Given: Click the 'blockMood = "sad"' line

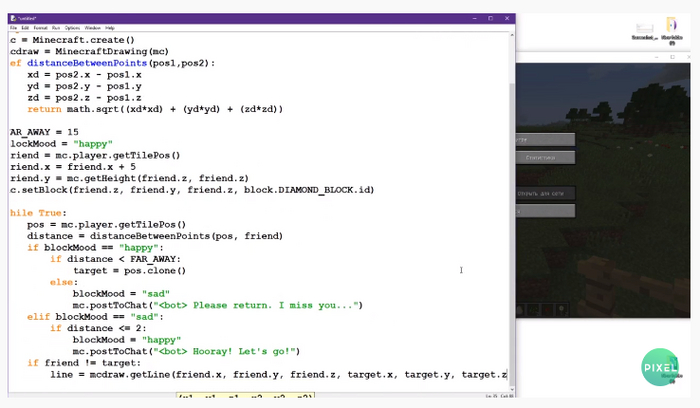Looking at the screenshot, I should coord(121,294).
